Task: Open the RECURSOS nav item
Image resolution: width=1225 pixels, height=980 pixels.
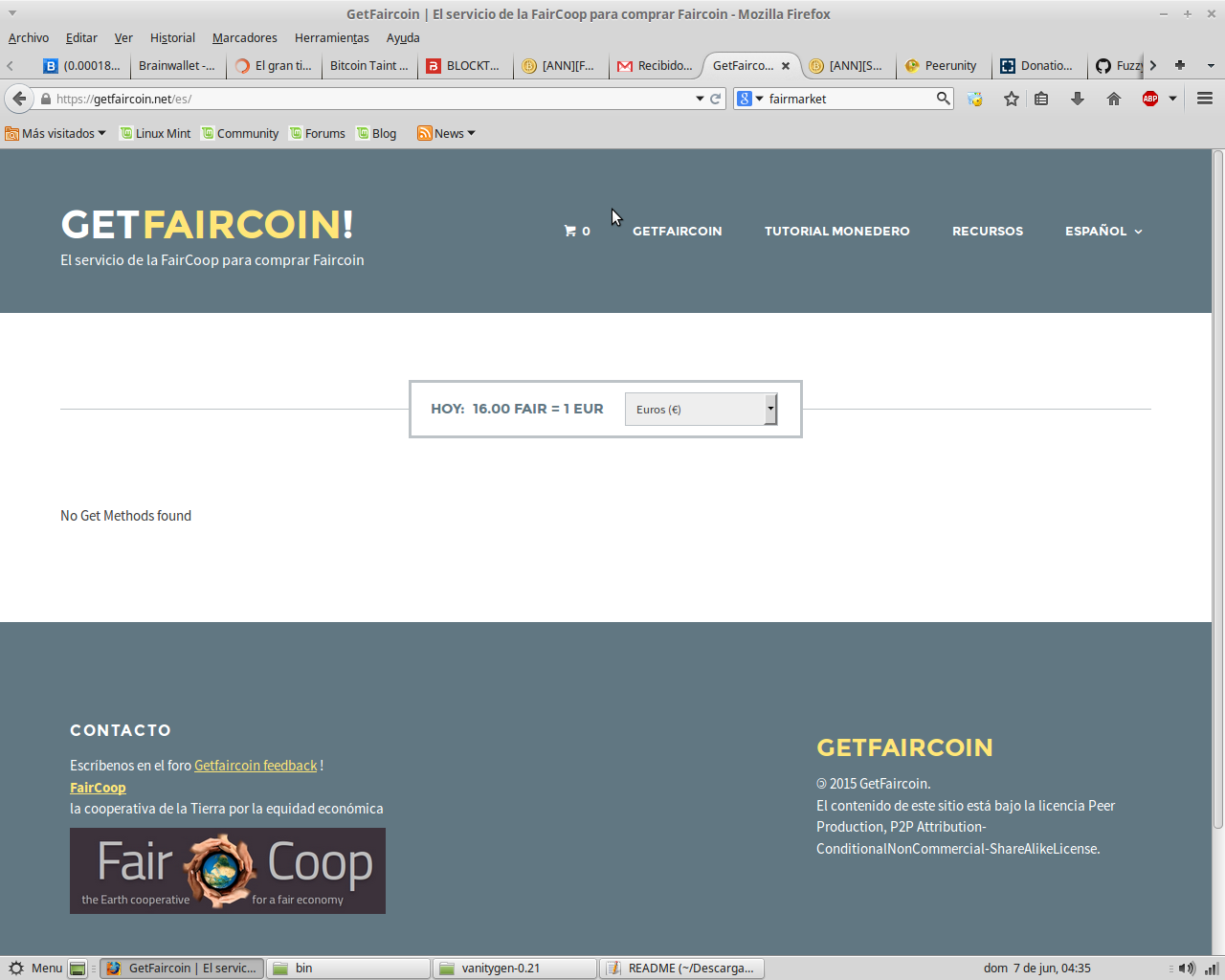Action: 988,231
